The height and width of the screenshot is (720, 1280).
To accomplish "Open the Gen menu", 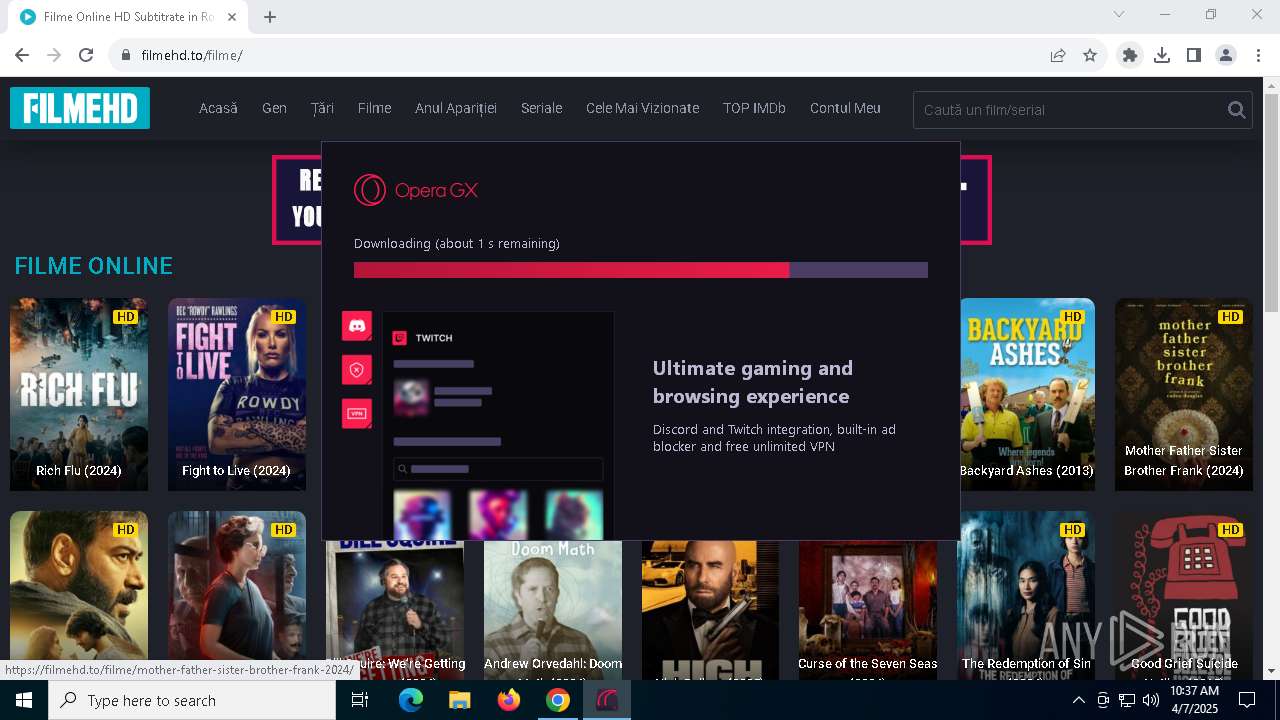I will (274, 108).
